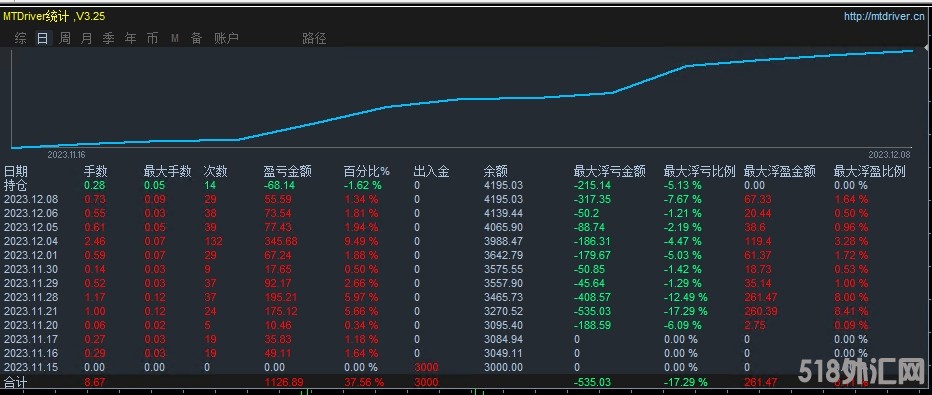Click max lots 0.12 on 2023.11.28

pos(155,297)
